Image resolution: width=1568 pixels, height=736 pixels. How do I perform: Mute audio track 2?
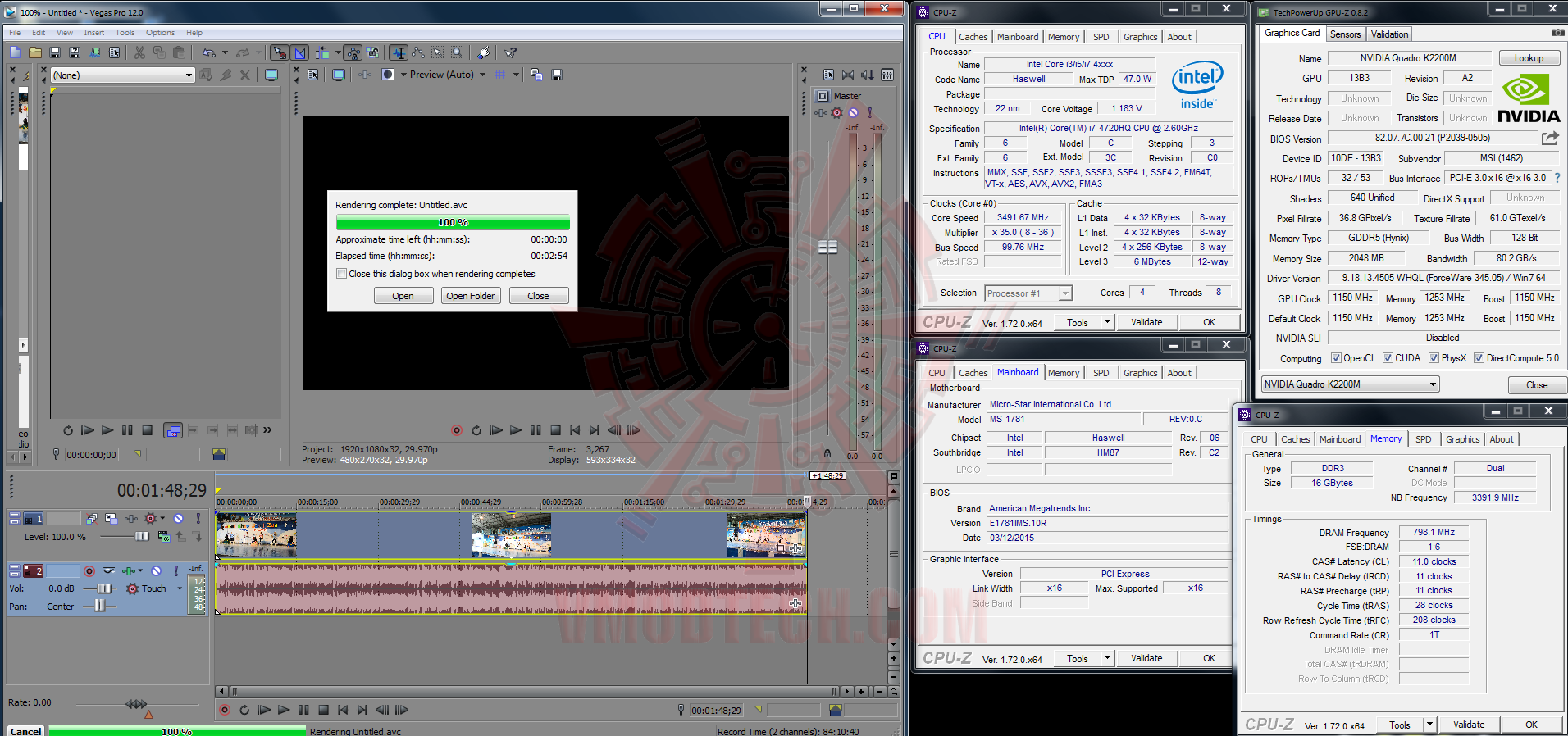tap(156, 570)
